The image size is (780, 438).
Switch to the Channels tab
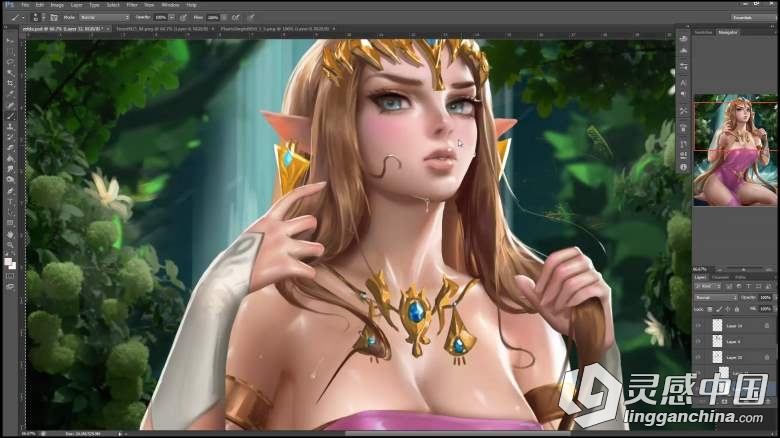[720, 277]
